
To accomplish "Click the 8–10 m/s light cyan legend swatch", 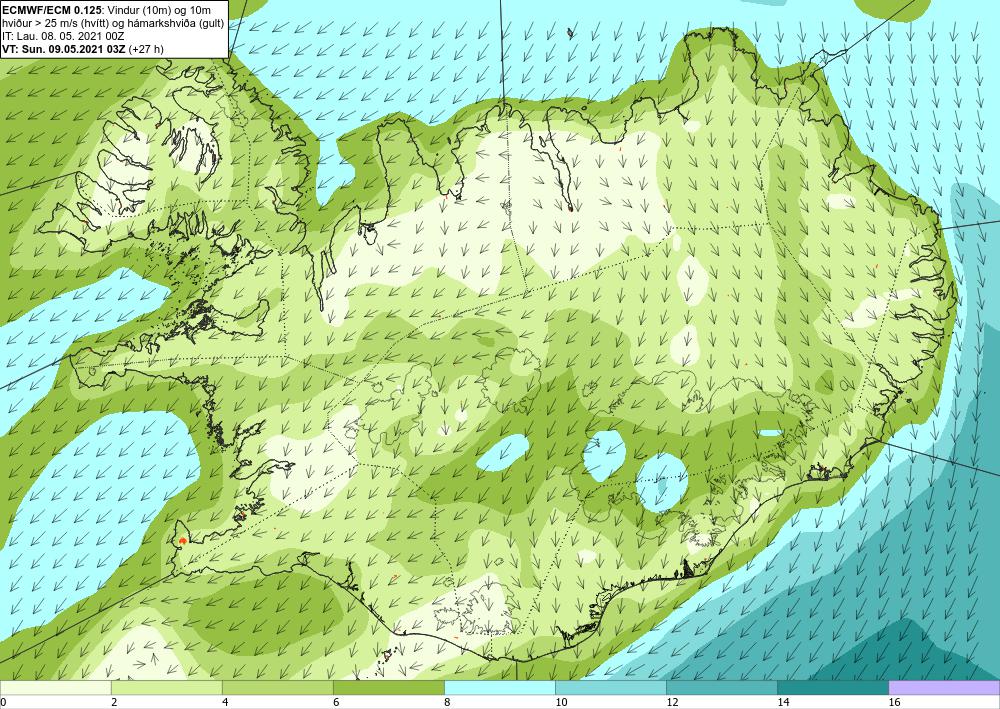I will pos(499,687).
